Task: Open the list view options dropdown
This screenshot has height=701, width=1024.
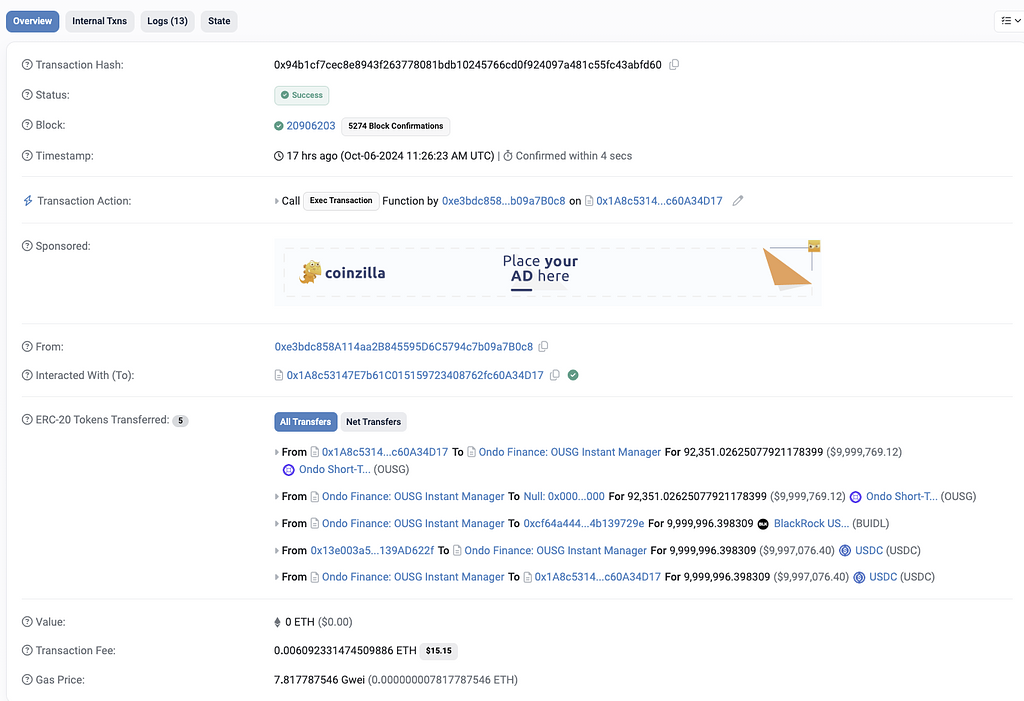Action: pos(1009,21)
